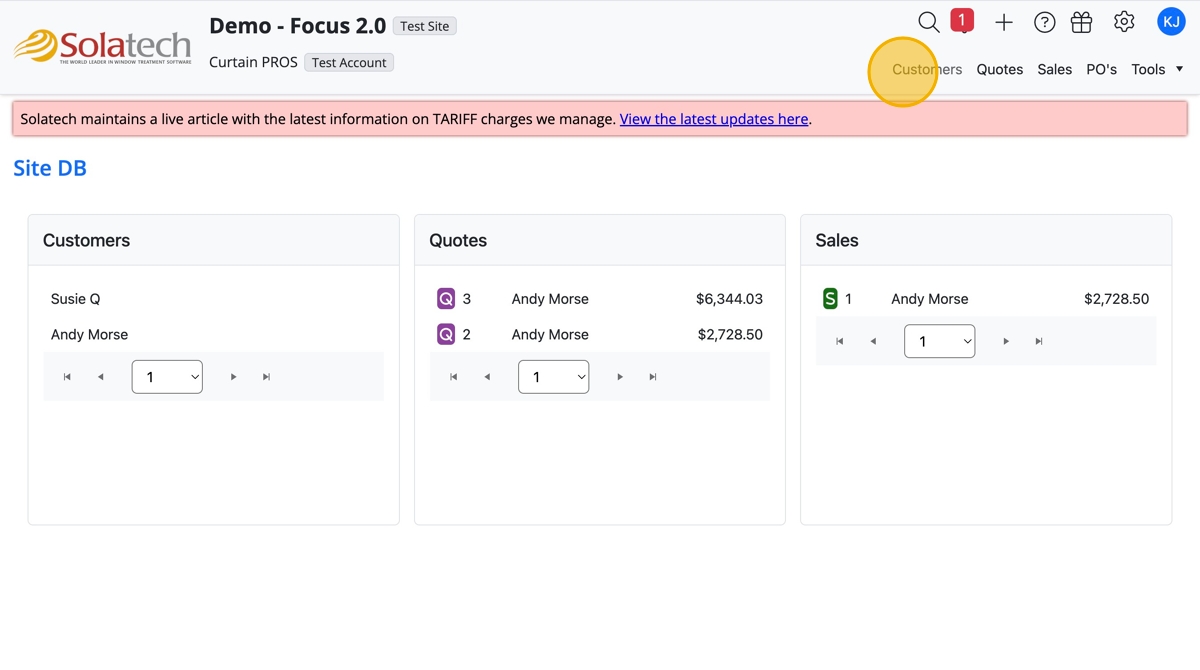Open the Sales menu item
Screen dimensions: 1200x670
pyautogui.click(x=1054, y=69)
